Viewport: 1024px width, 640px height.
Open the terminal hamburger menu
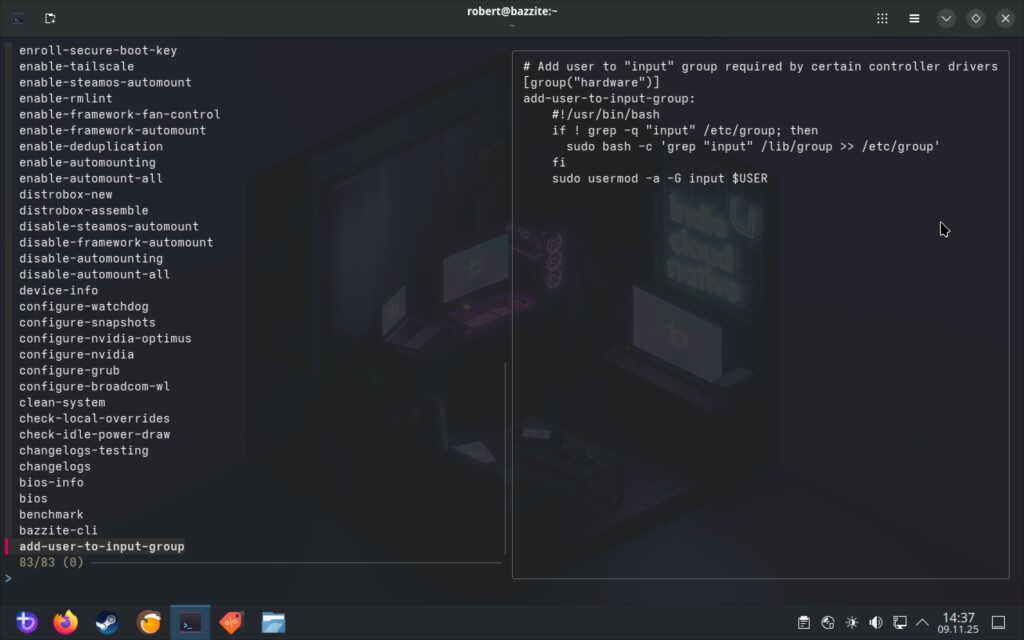[x=914, y=18]
